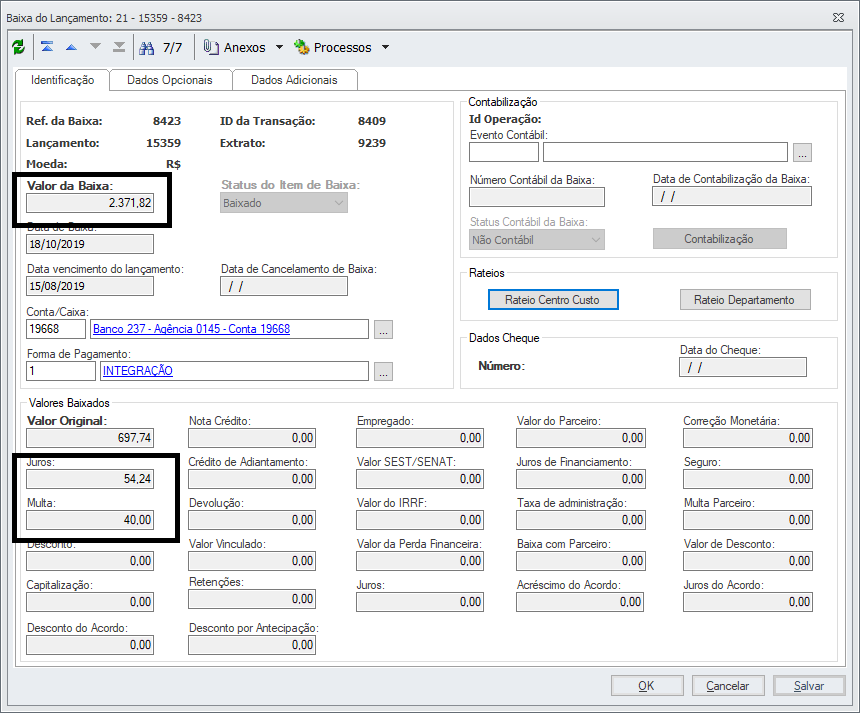
Task: Go to previous record arrow
Action: click(x=71, y=47)
